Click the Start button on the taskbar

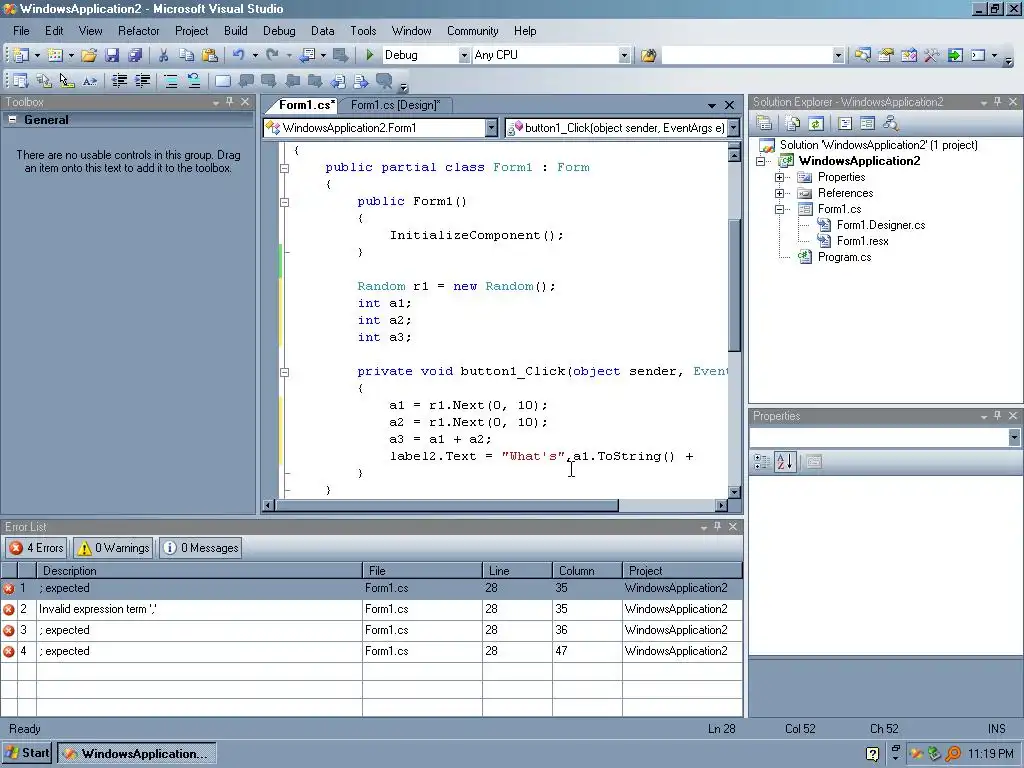tap(27, 753)
